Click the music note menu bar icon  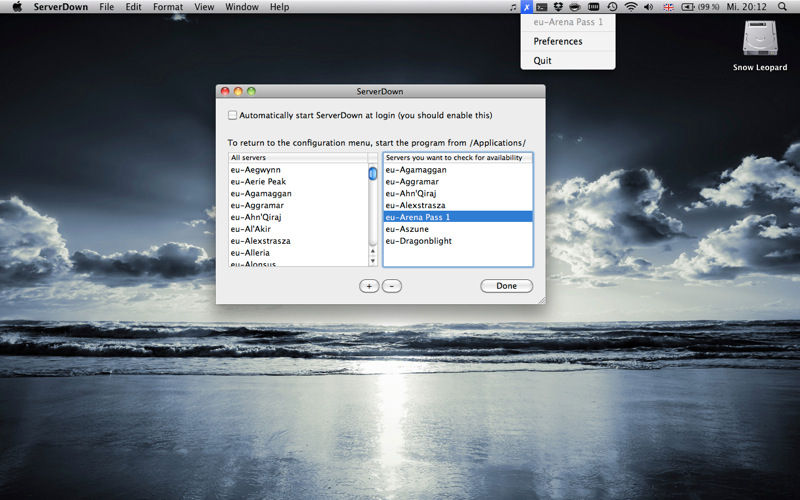(x=513, y=7)
